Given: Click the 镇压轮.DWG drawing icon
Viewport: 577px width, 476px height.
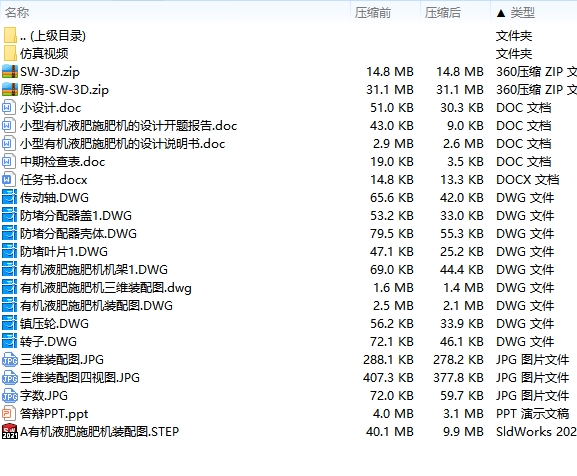Looking at the screenshot, I should [x=9, y=324].
